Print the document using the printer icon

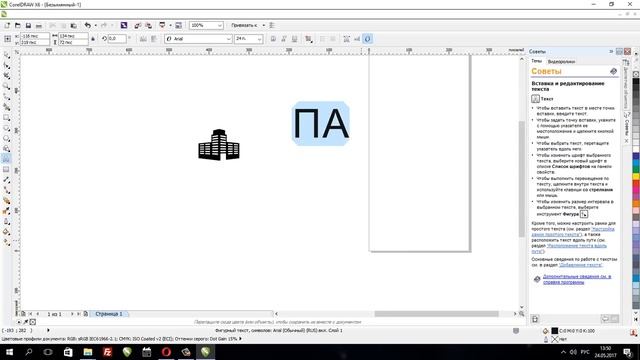[x=39, y=25]
